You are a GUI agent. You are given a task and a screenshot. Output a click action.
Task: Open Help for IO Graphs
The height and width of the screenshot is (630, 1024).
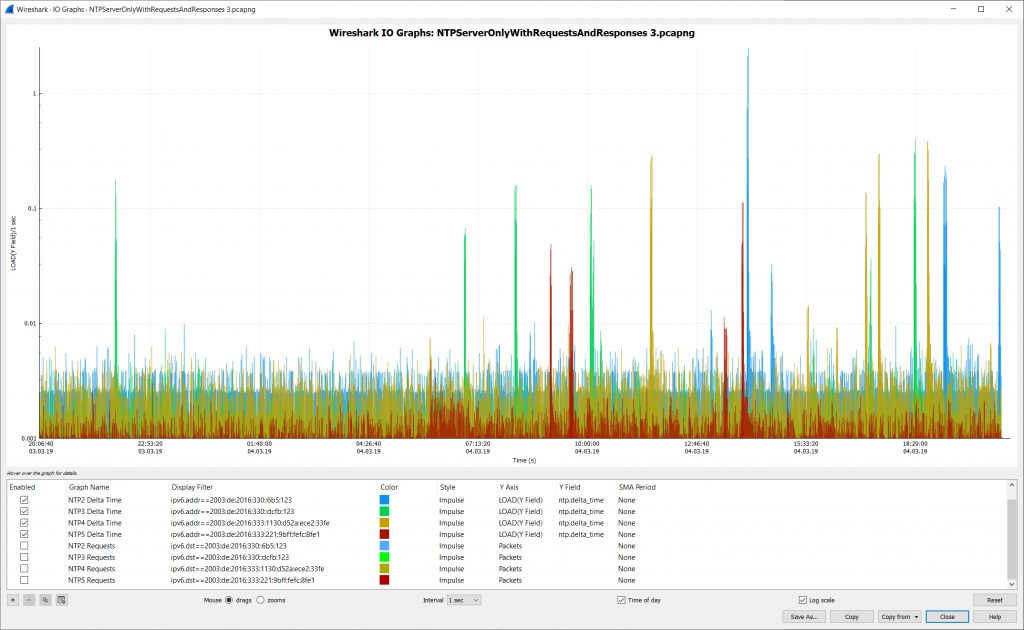pyautogui.click(x=995, y=617)
